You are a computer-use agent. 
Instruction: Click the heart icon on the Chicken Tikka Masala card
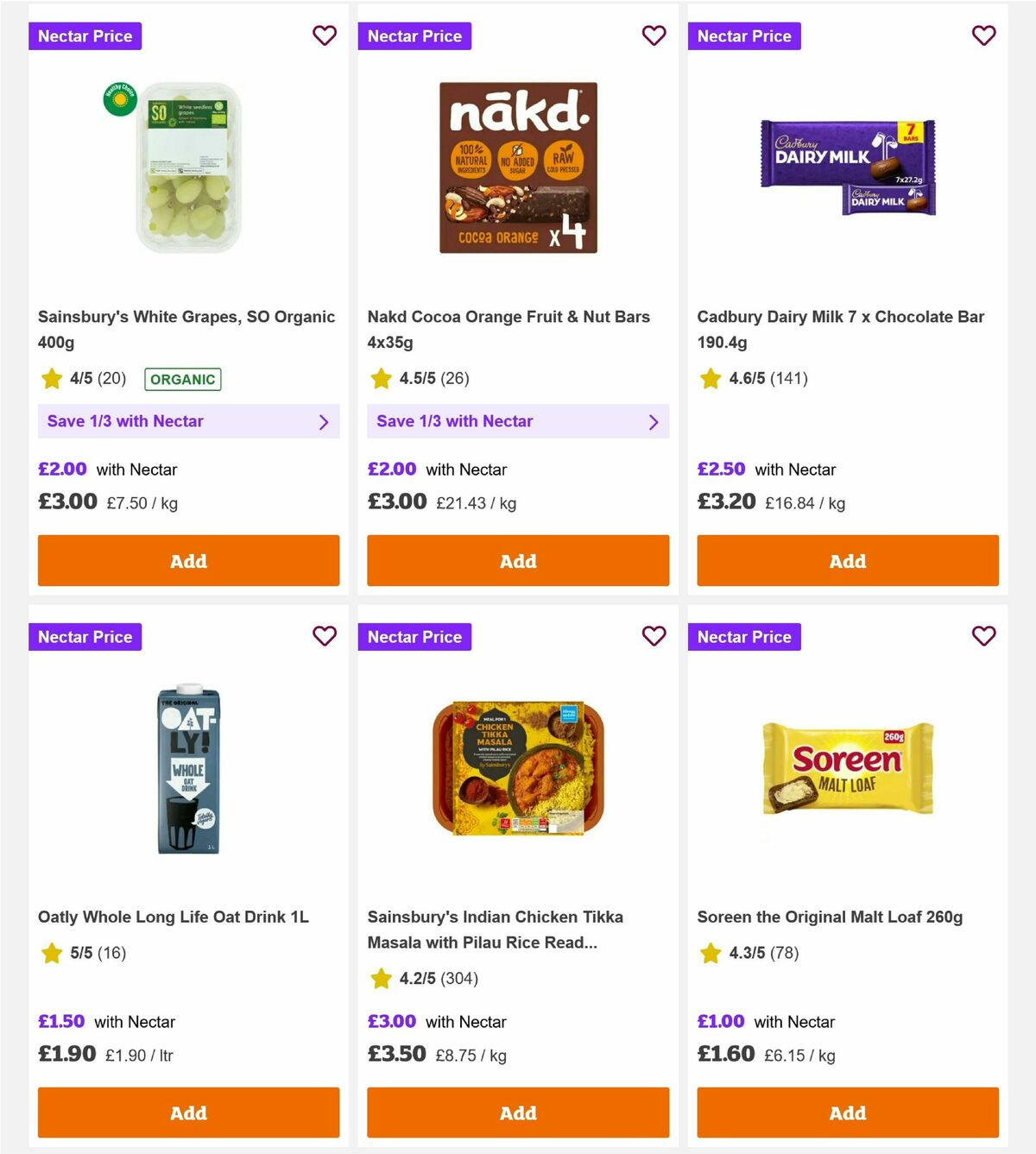point(654,636)
